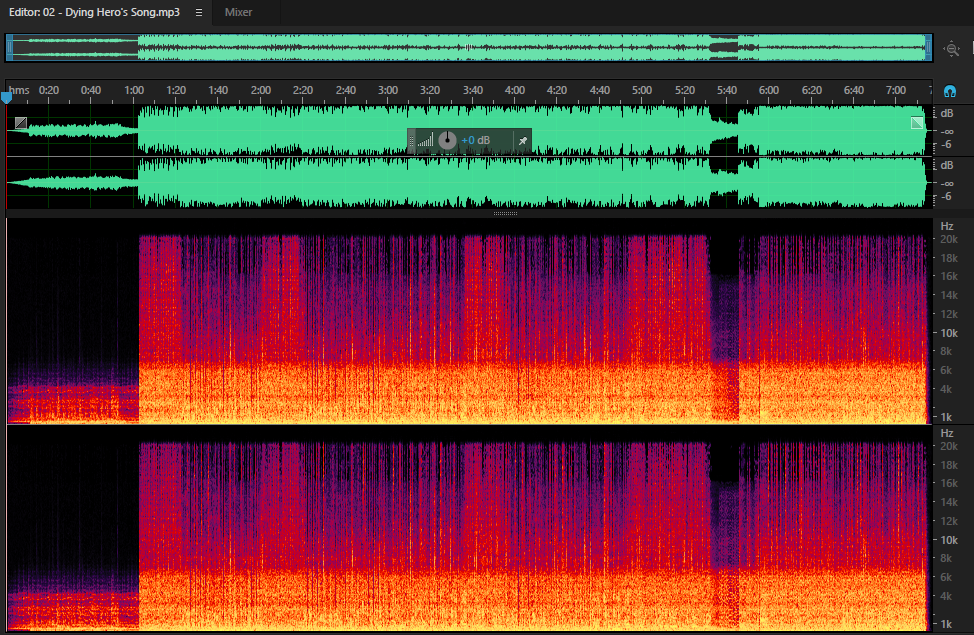The height and width of the screenshot is (635, 974).
Task: Click the HUD grip handle
Action: (x=411, y=141)
